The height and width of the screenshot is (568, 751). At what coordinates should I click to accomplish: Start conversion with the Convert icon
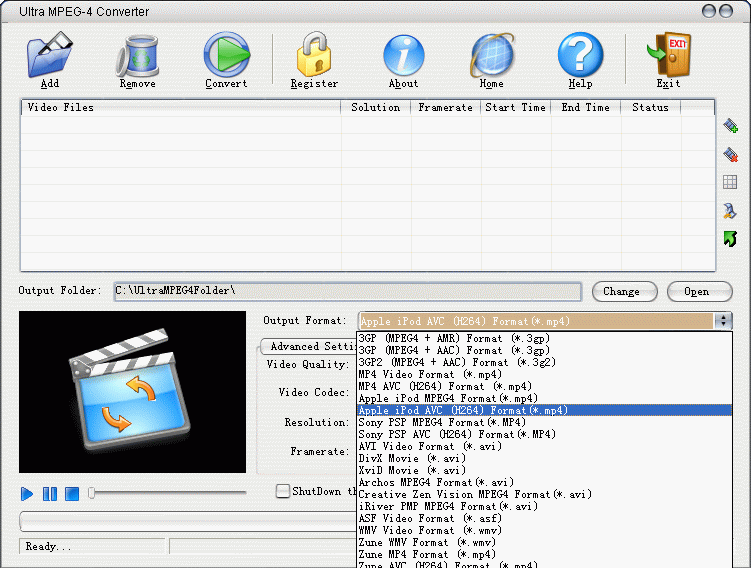coord(227,55)
